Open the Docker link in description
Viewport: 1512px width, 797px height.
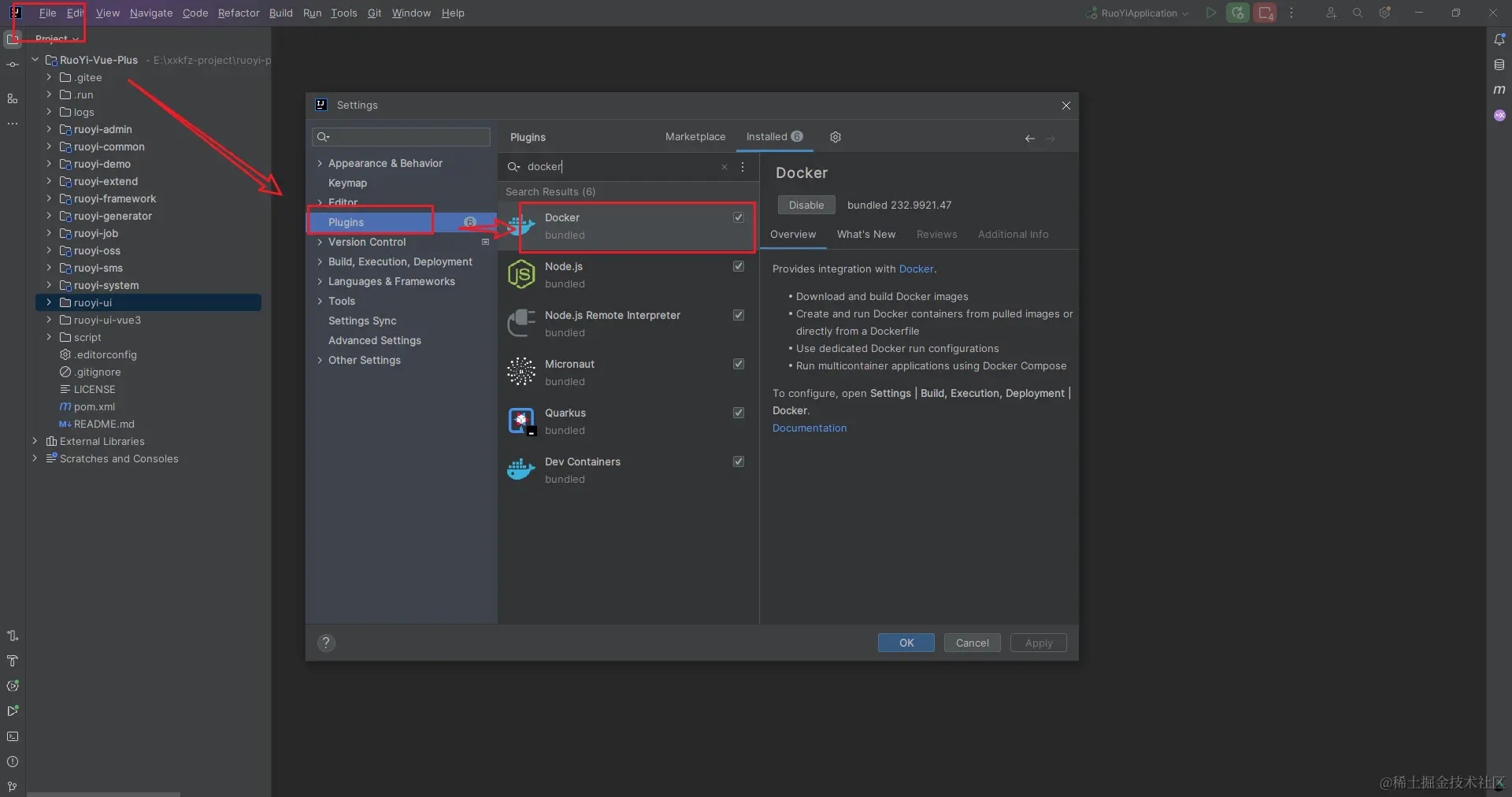click(x=916, y=269)
